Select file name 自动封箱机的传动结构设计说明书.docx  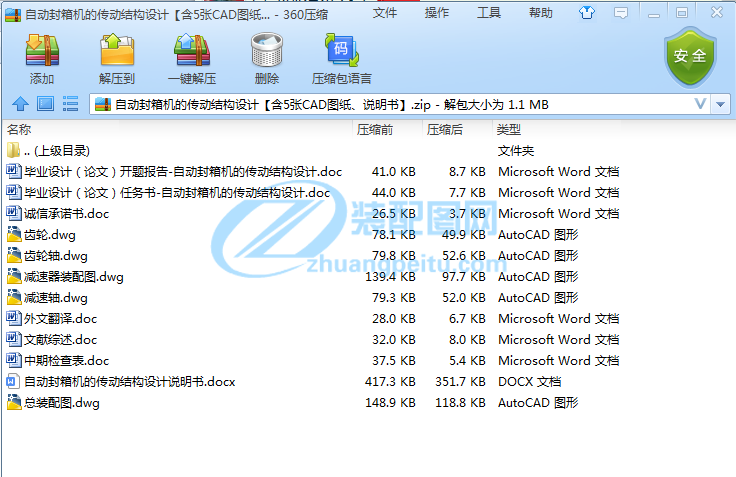point(130,382)
